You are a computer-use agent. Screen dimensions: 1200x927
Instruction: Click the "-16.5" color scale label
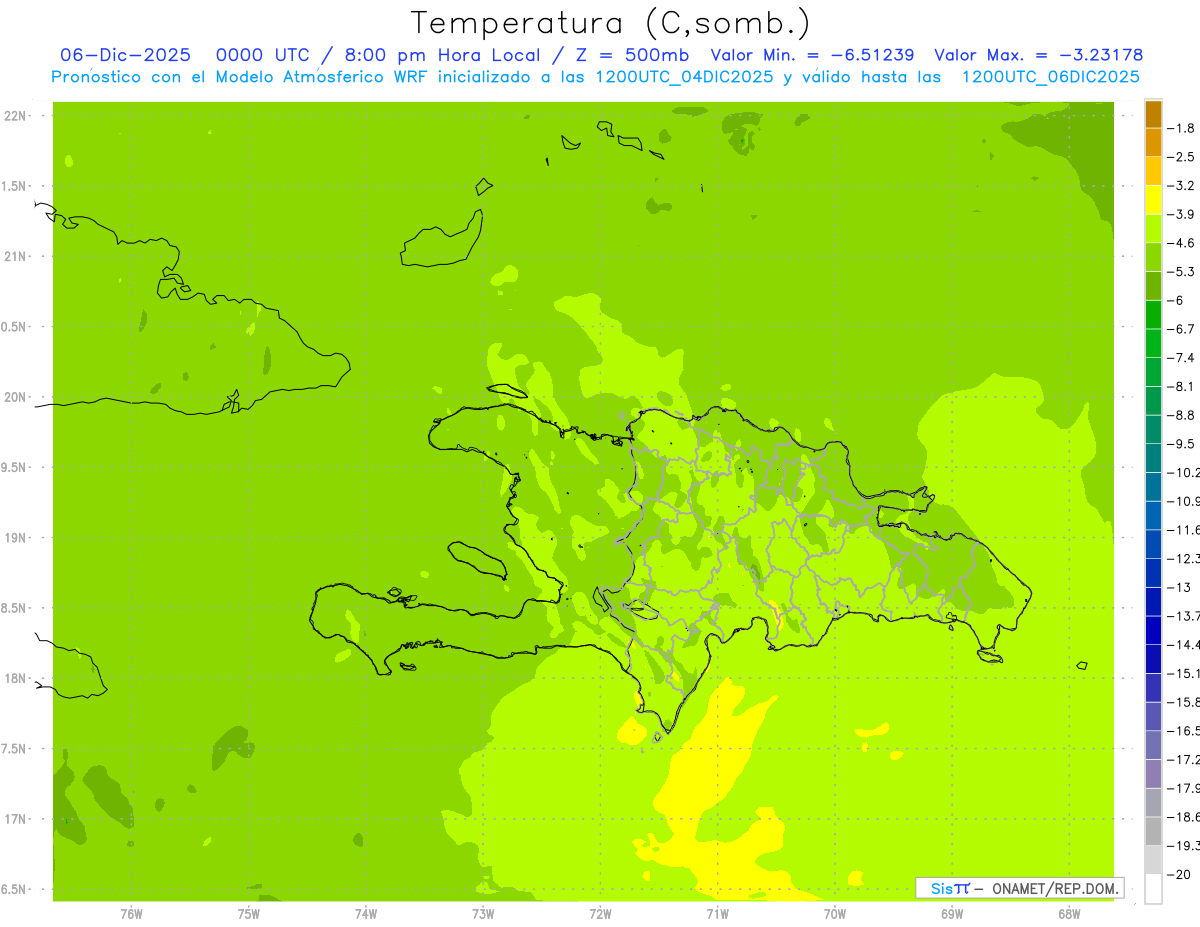(x=1183, y=732)
